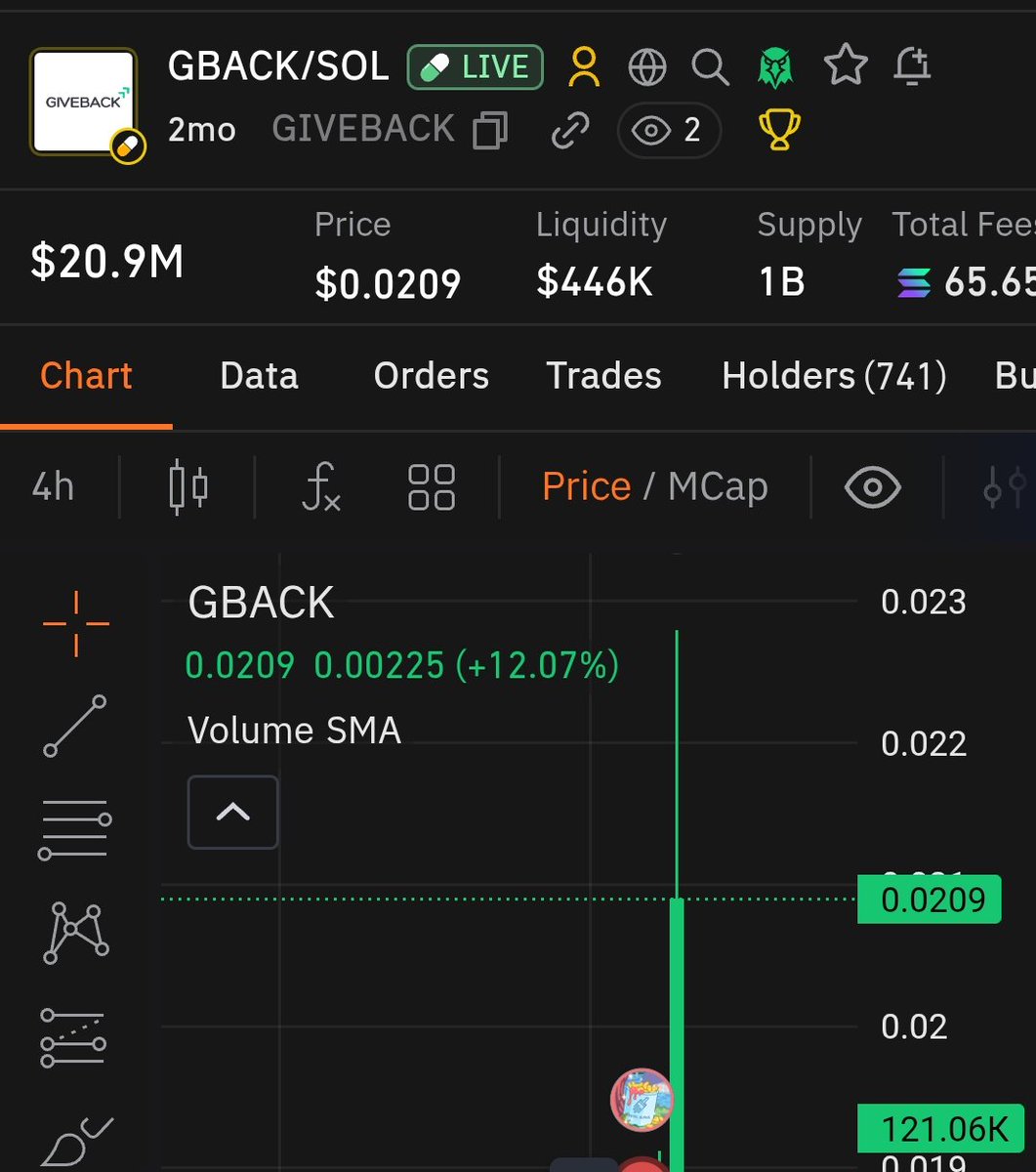1036x1172 pixels.
Task: Copy the GIVEBACK contract address
Action: 490,130
